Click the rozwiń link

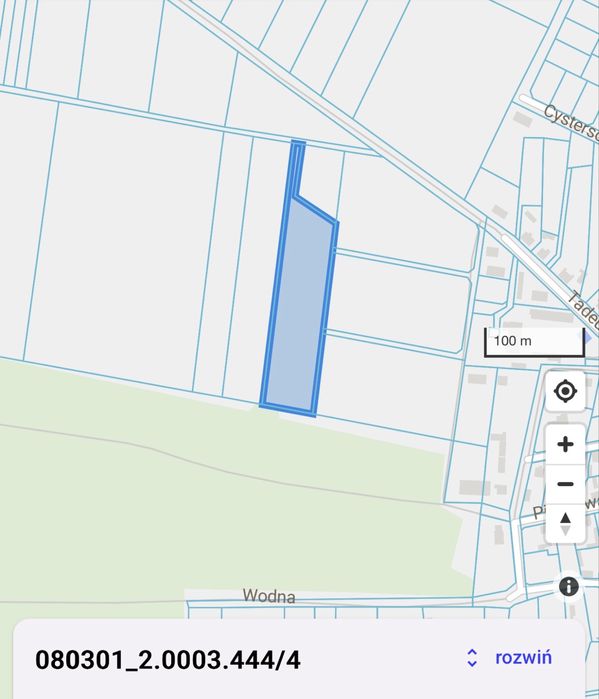[523, 658]
